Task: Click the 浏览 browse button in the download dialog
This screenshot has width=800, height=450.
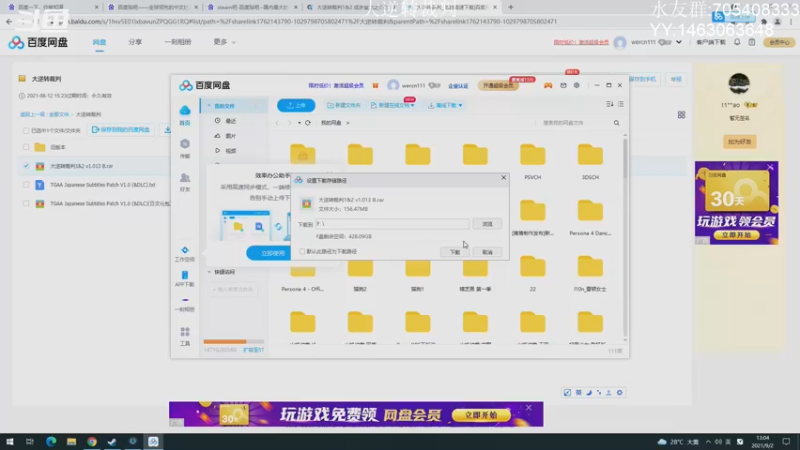Action: tap(487, 224)
